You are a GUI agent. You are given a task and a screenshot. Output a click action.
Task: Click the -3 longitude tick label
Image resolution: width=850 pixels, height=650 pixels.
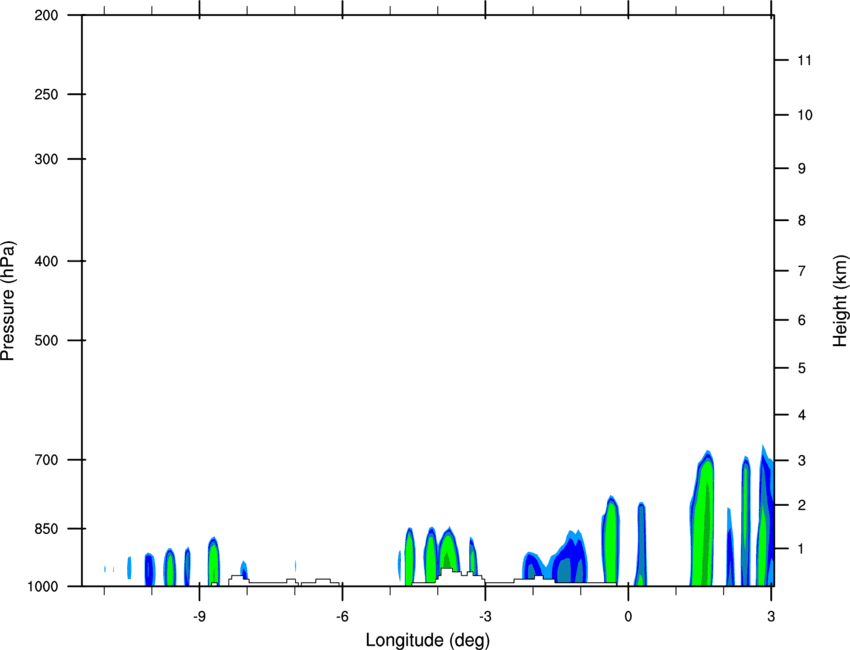(485, 617)
